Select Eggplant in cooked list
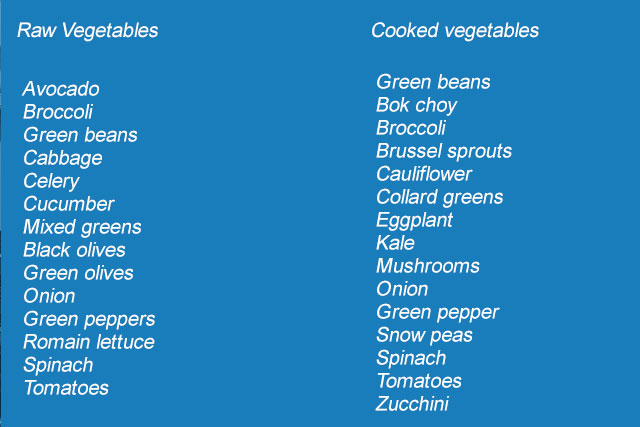This screenshot has height=427, width=640. coord(414,220)
